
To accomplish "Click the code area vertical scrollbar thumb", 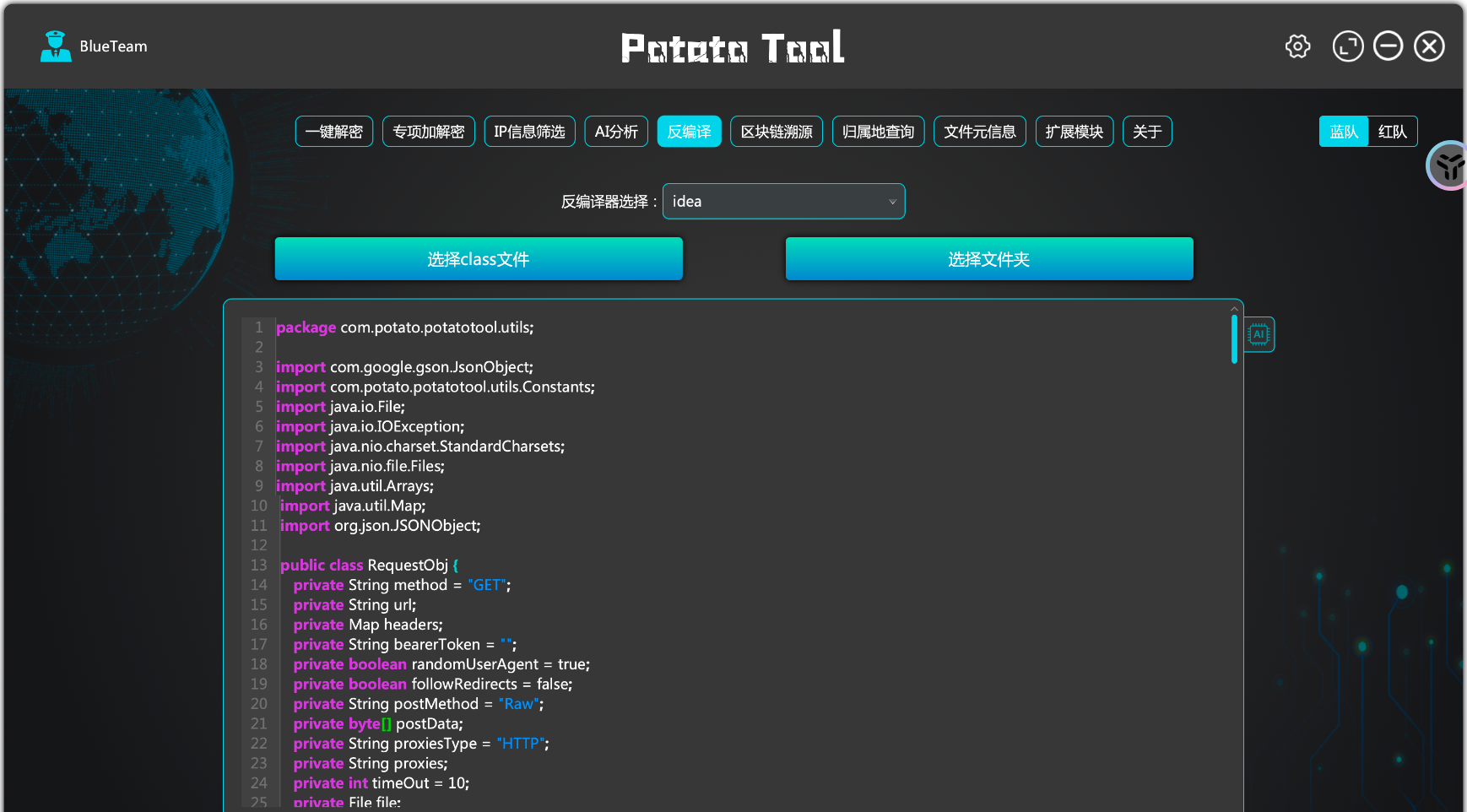I will (1234, 338).
